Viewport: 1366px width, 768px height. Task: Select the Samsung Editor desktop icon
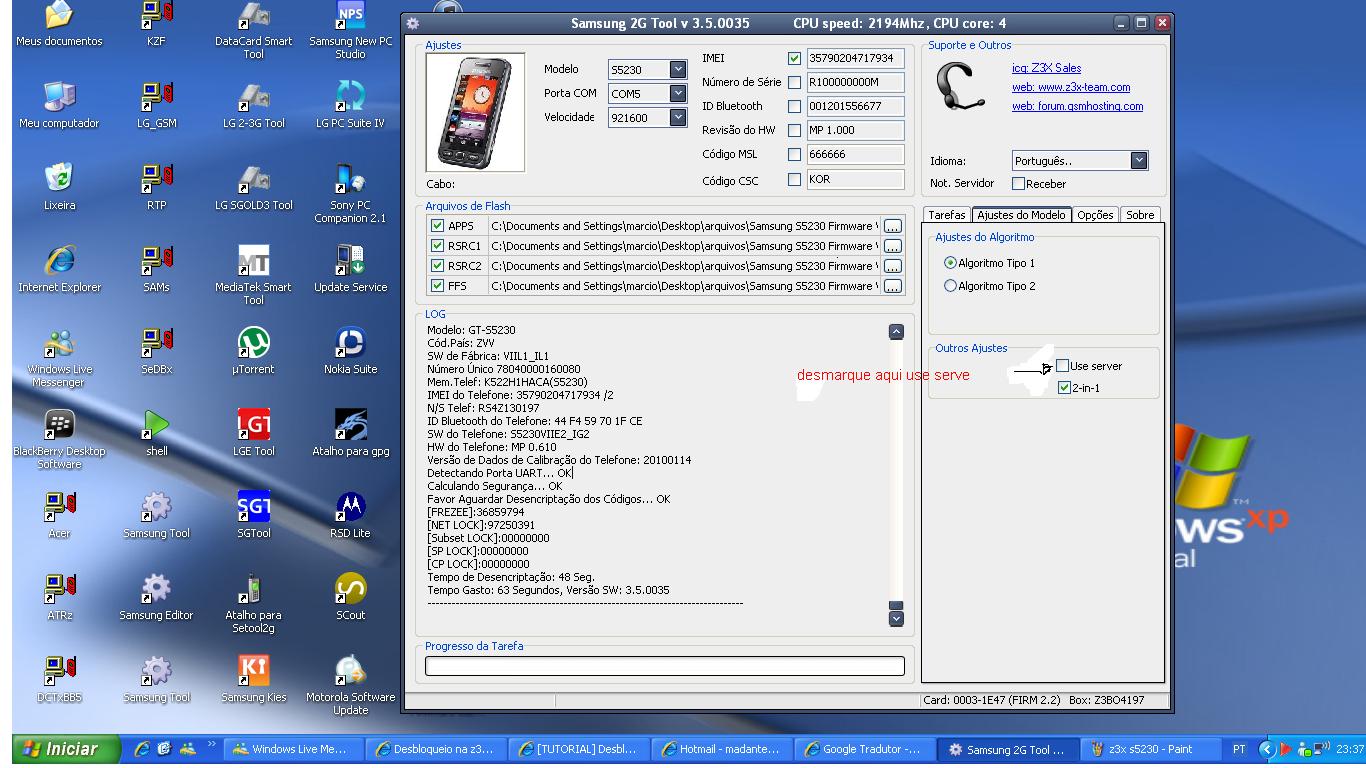tap(156, 597)
